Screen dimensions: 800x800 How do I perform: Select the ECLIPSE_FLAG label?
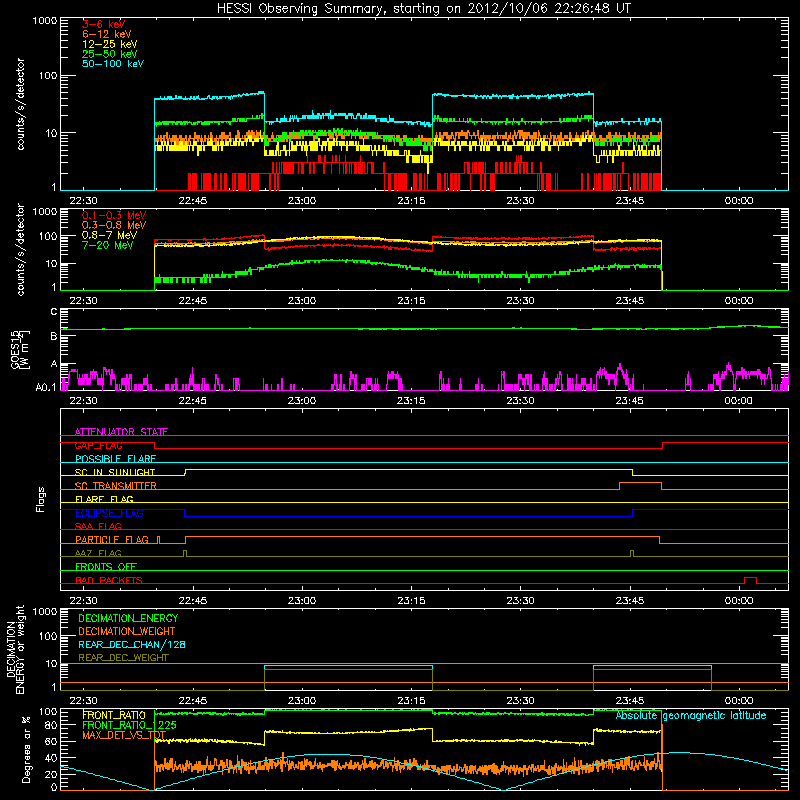pos(109,513)
